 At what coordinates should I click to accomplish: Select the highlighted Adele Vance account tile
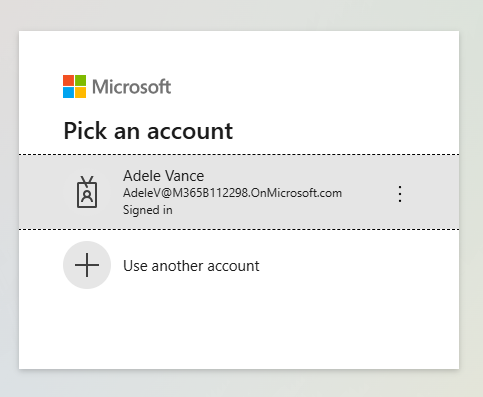point(239,192)
